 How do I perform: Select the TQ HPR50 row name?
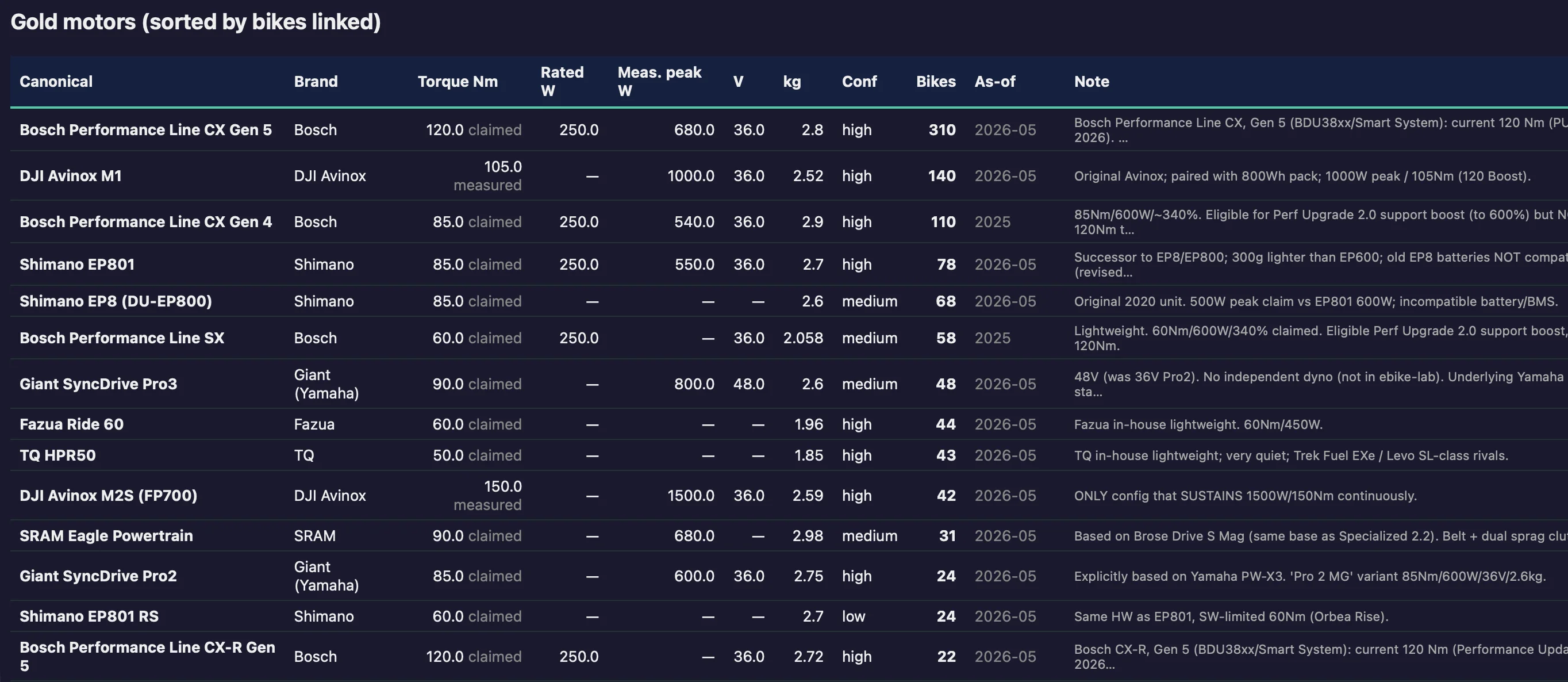[57, 455]
